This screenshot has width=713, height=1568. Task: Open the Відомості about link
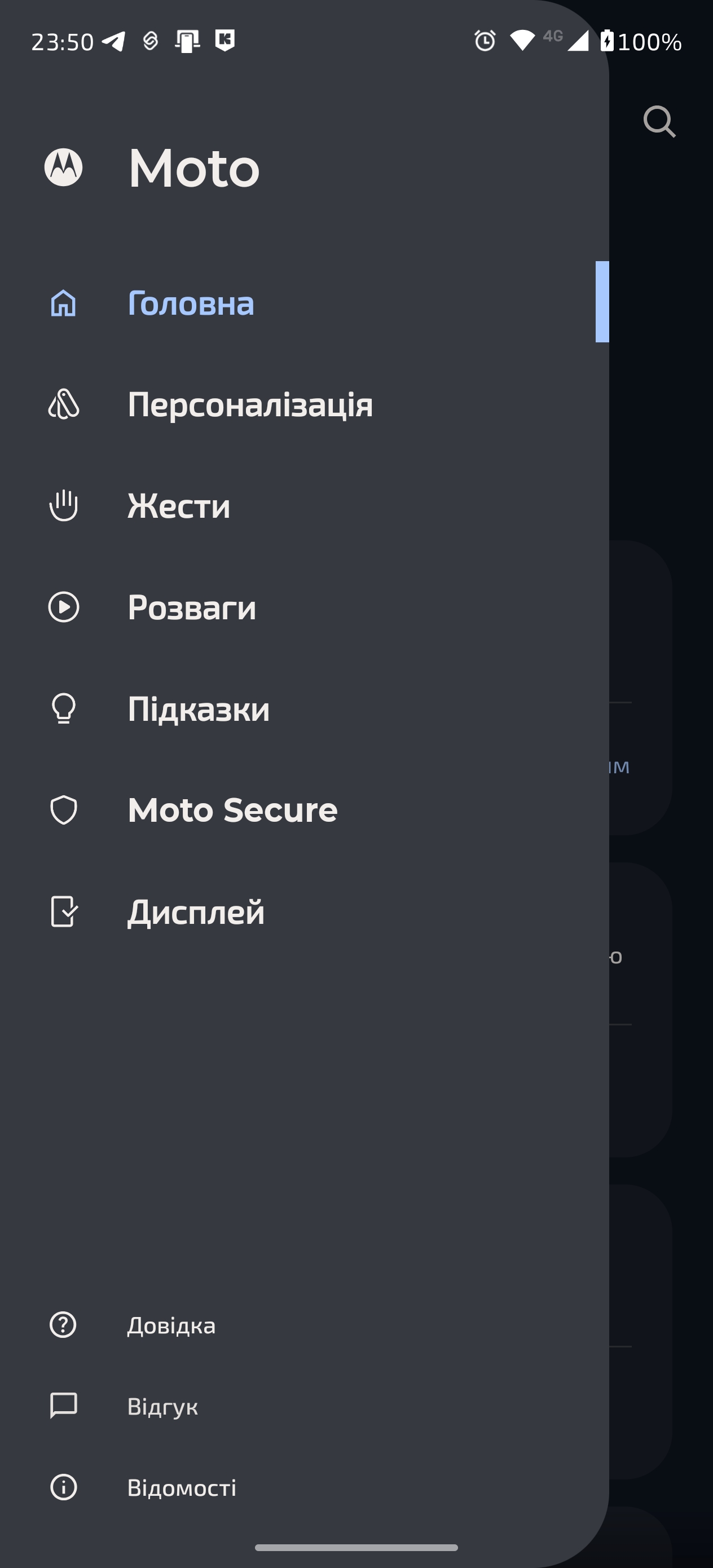click(x=182, y=1488)
